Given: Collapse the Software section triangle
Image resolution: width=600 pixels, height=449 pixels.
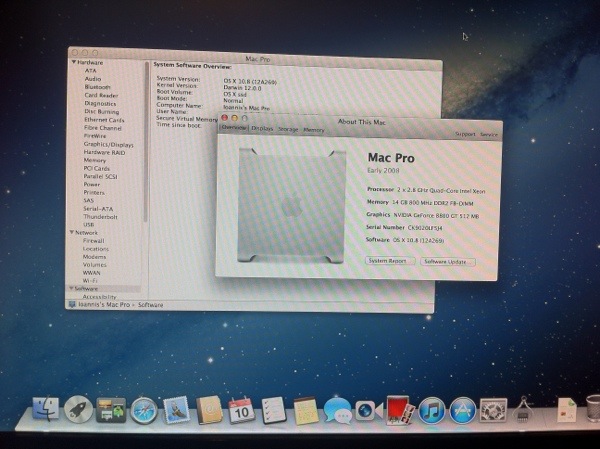Looking at the screenshot, I should tap(71, 288).
